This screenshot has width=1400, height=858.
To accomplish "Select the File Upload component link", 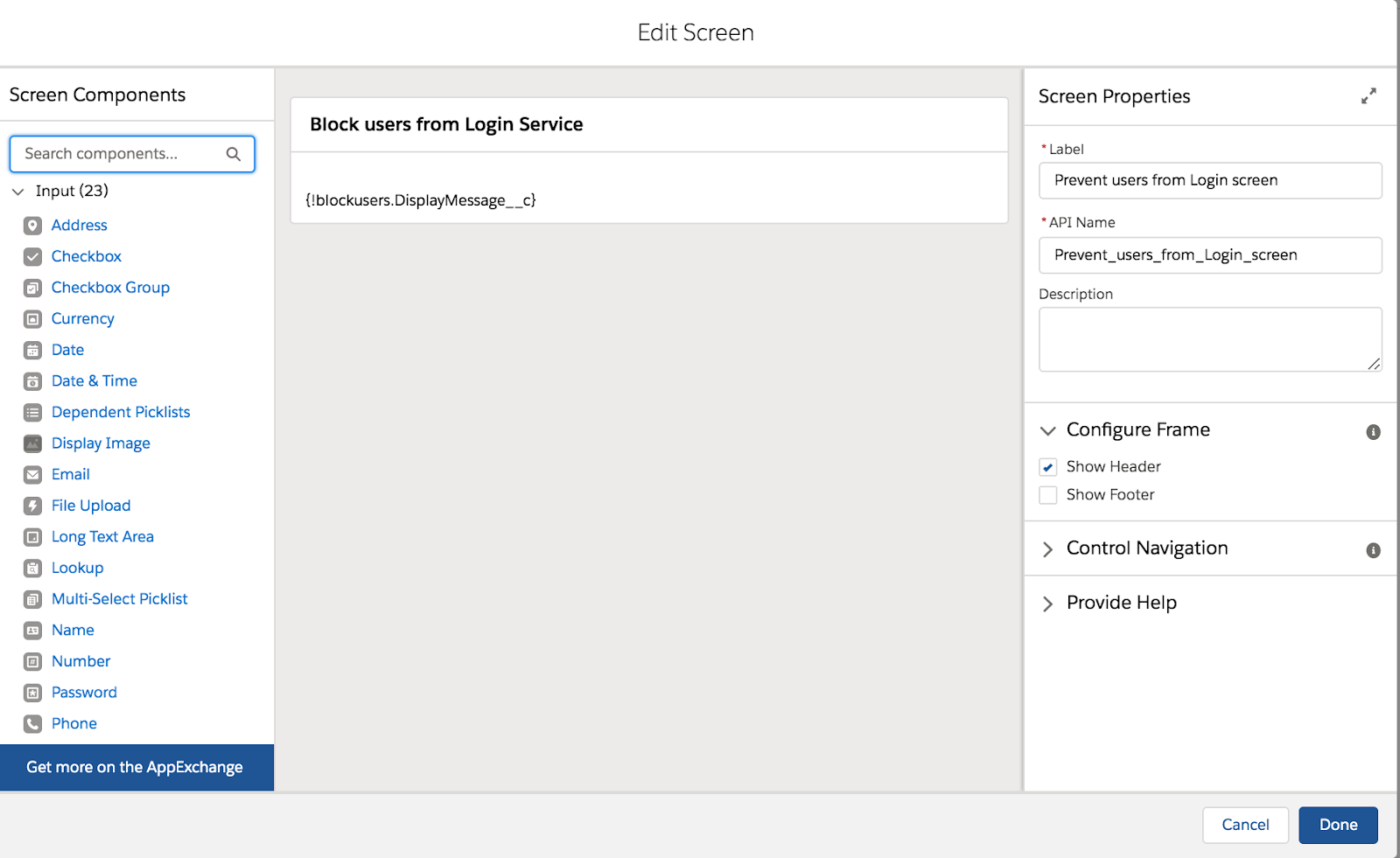I will 91,506.
